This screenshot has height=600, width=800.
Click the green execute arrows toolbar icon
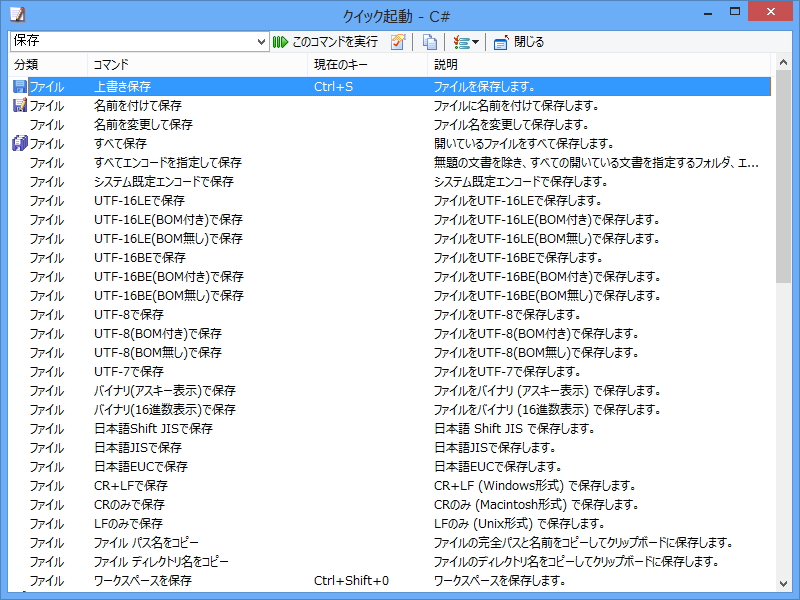click(x=281, y=42)
